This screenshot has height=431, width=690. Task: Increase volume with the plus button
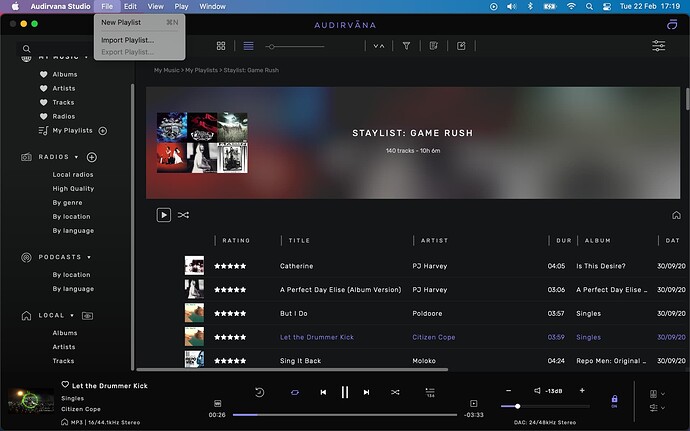[582, 390]
